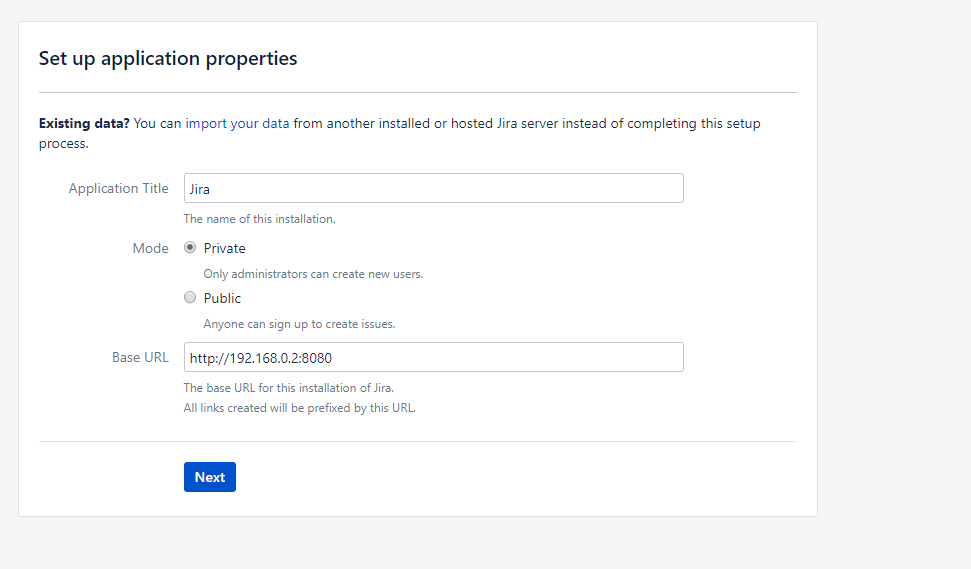The height and width of the screenshot is (569, 971).
Task: Click the 'Base URL' label
Action: 140,357
